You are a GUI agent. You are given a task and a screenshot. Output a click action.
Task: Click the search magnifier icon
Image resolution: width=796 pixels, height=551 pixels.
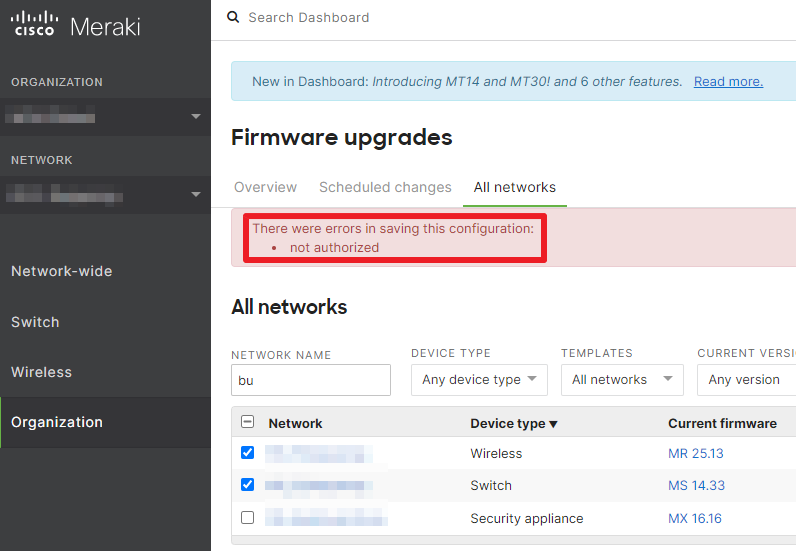(234, 17)
